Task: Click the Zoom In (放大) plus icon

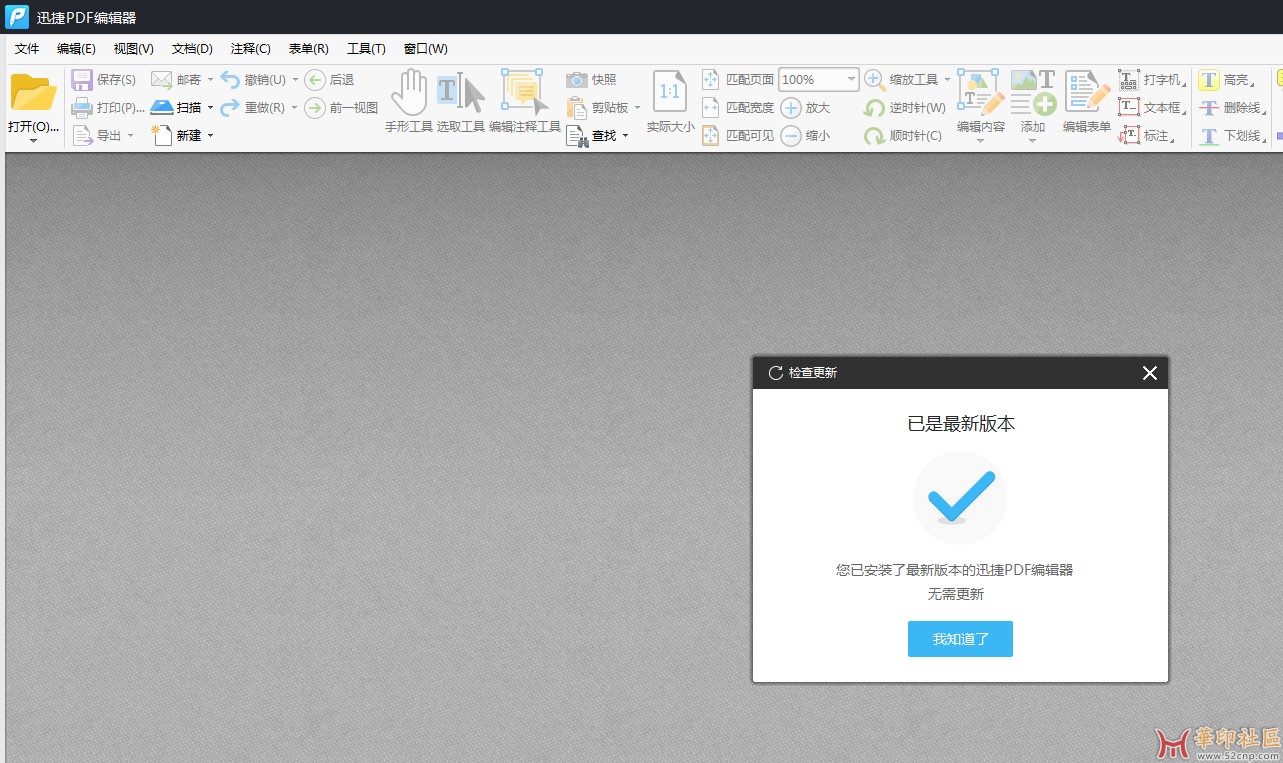Action: [791, 108]
